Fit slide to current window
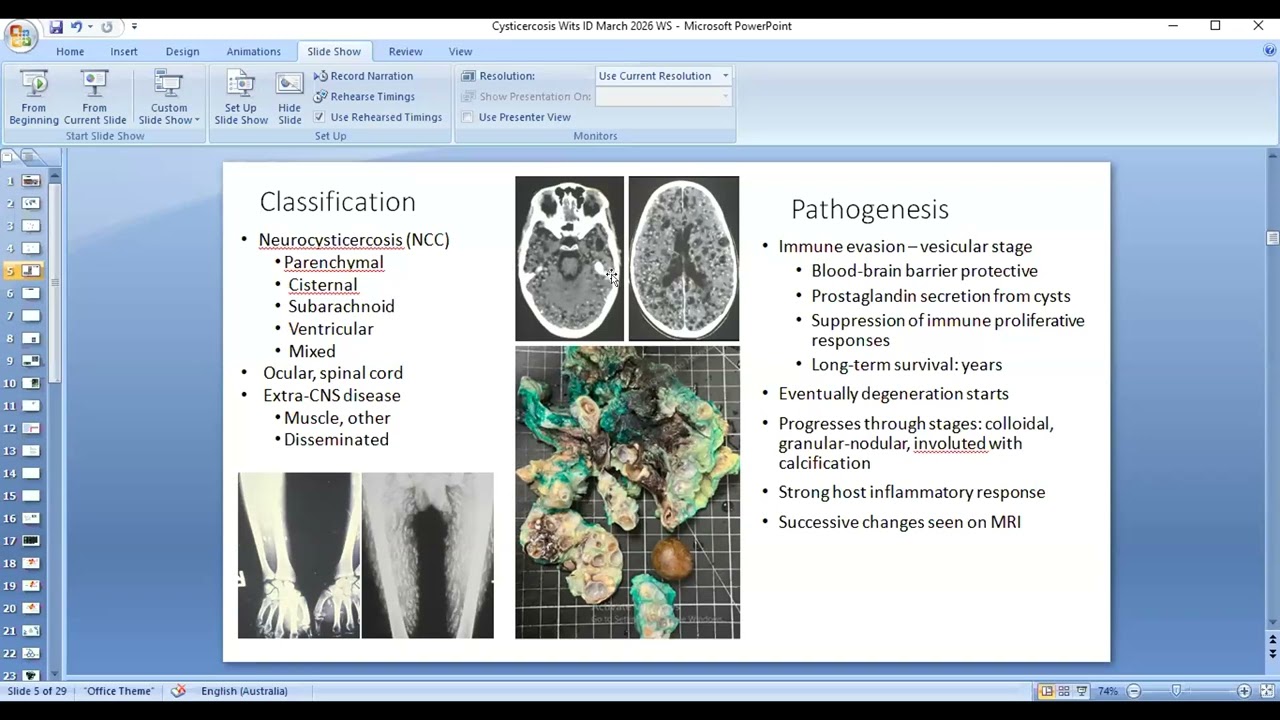This screenshot has height=720, width=1280. pos(1267,691)
